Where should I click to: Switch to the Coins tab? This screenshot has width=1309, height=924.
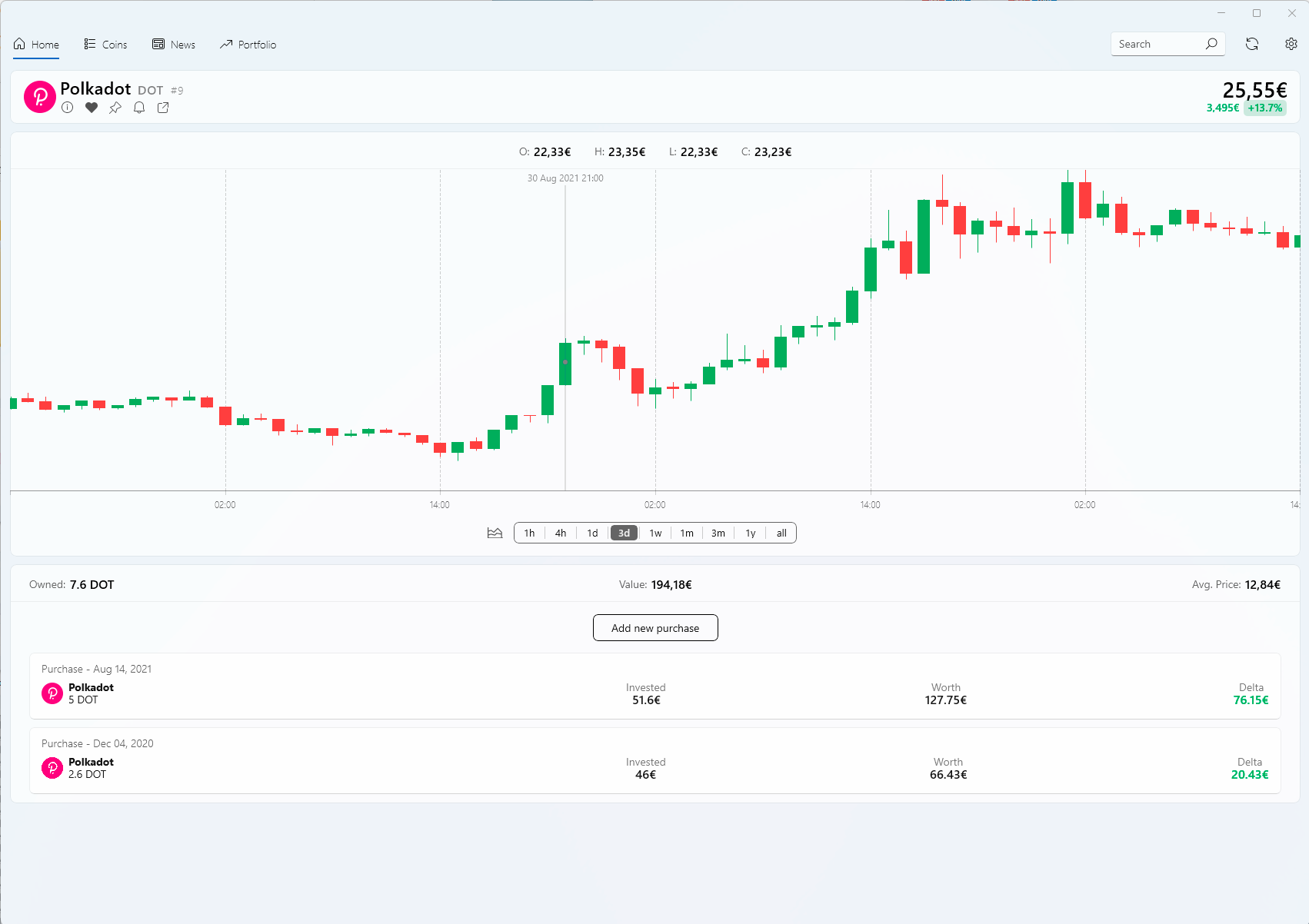coord(106,45)
